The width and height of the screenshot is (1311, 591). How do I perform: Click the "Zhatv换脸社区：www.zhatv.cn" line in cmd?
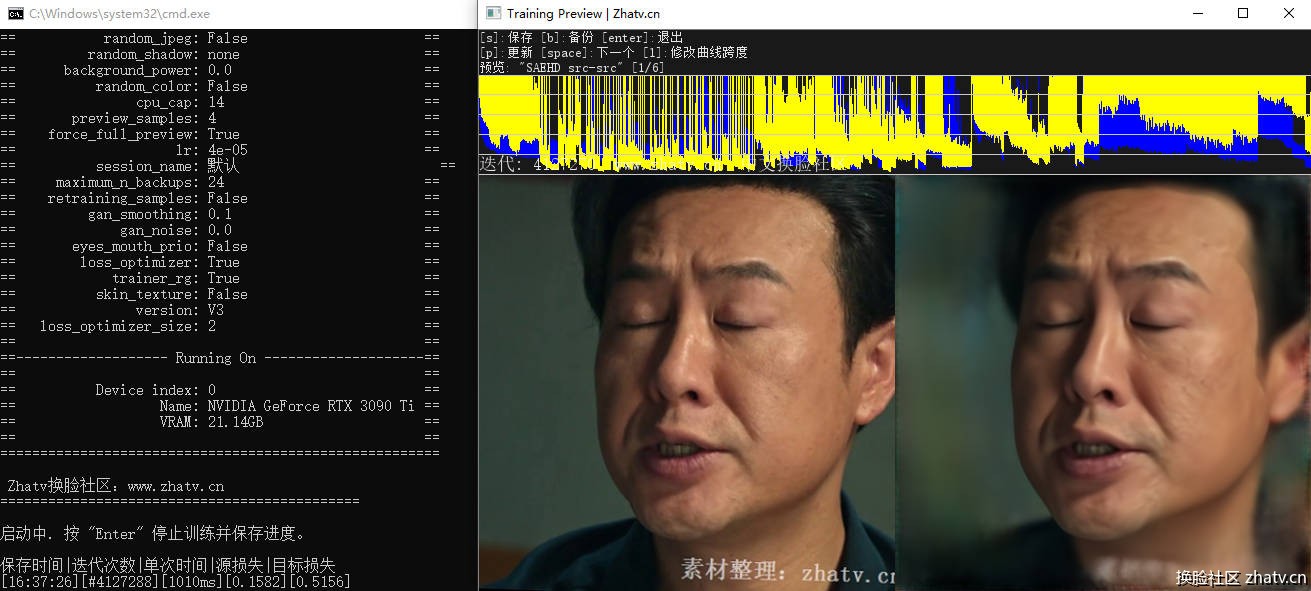click(x=115, y=486)
